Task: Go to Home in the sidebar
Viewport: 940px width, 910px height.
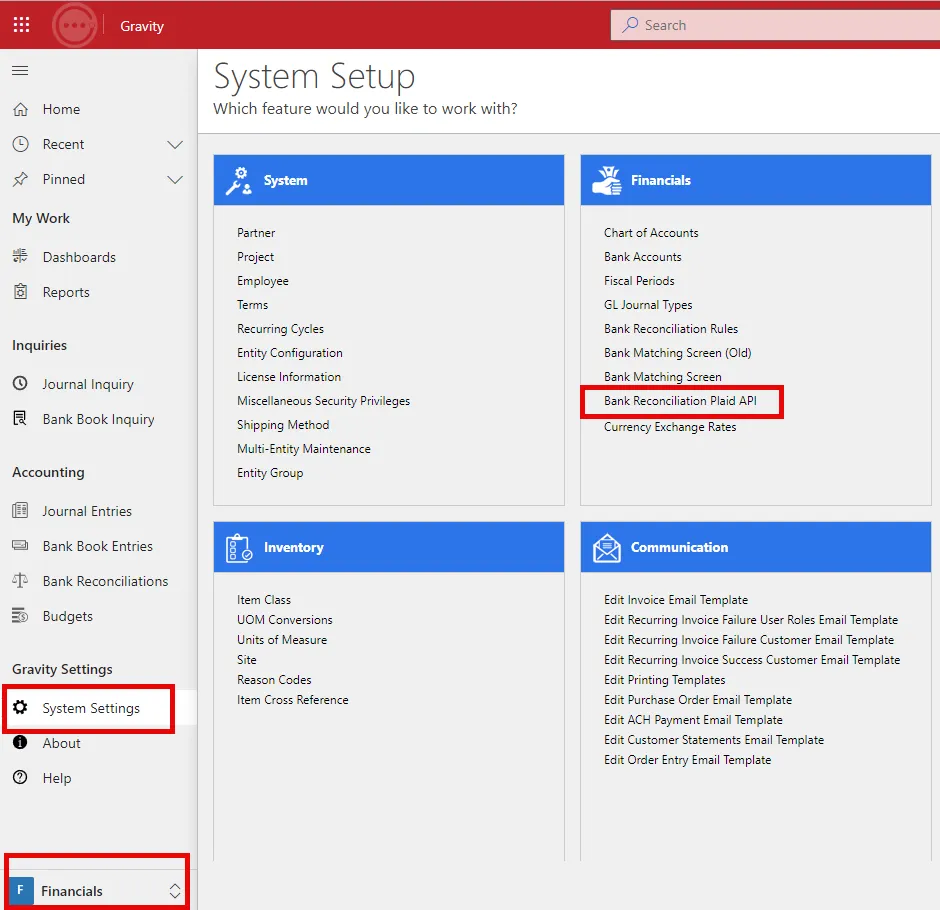Action: click(61, 109)
